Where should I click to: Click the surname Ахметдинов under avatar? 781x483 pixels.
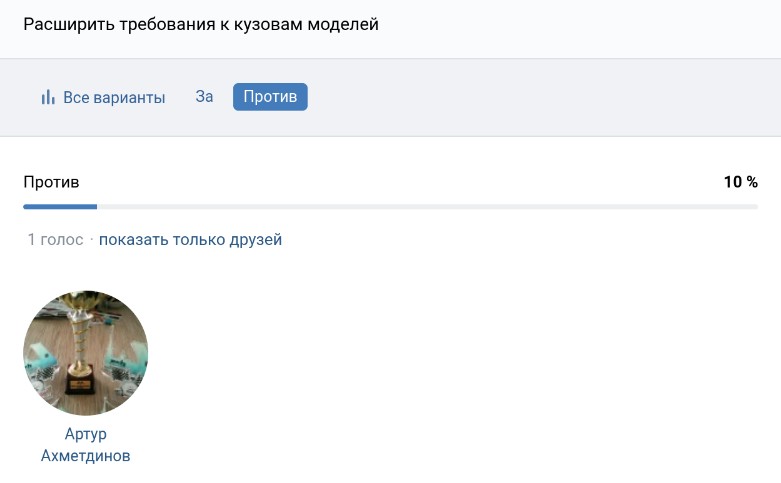pyautogui.click(x=85, y=456)
